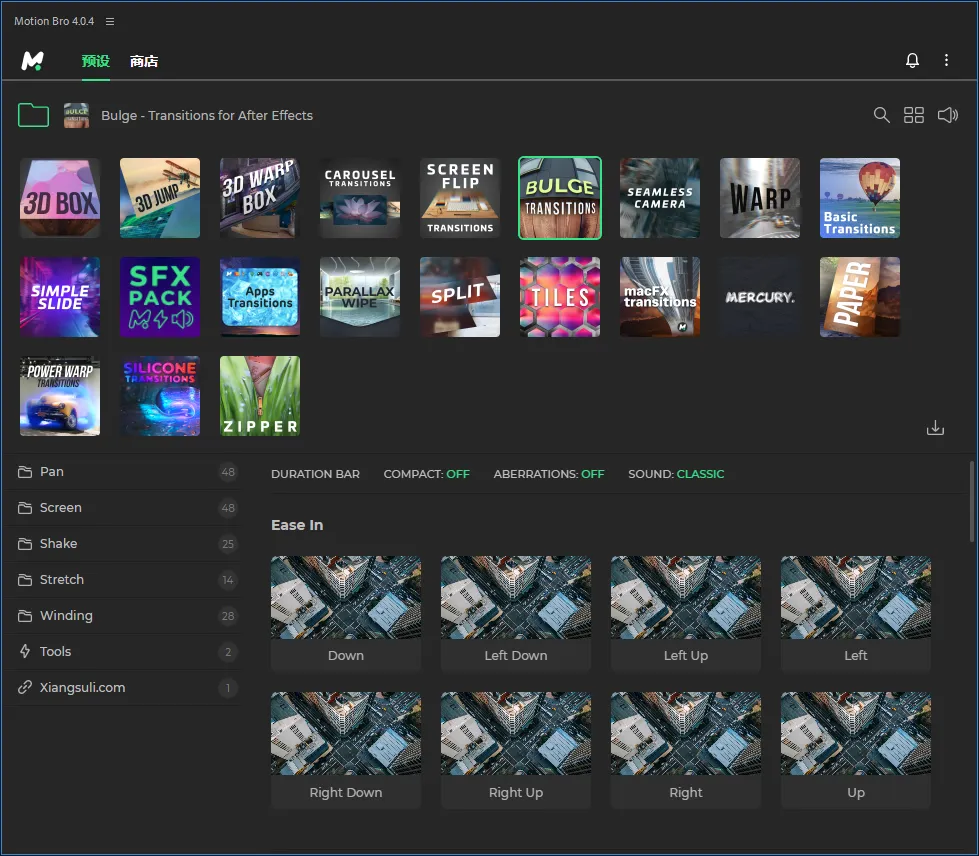
Task: Select the 预设 tab
Action: click(x=96, y=61)
